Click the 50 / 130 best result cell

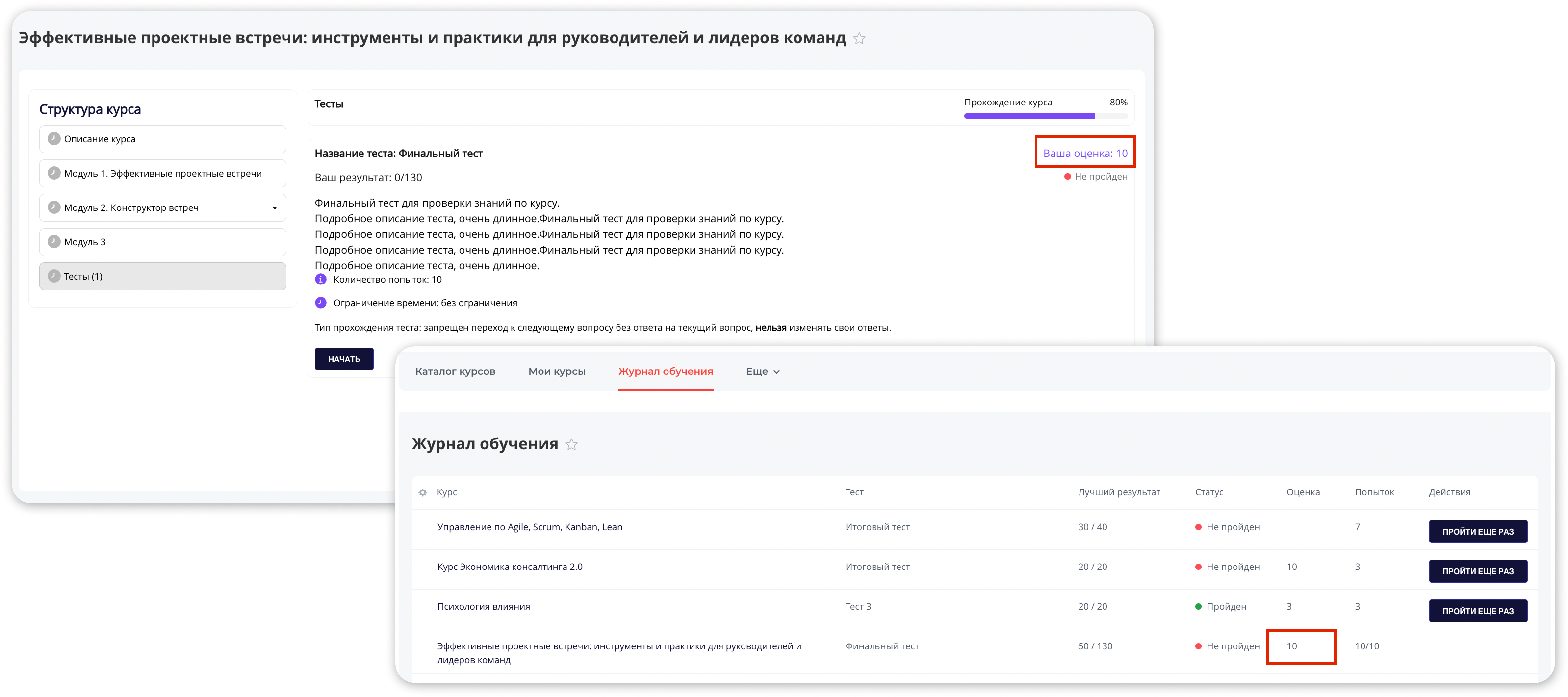pos(1094,646)
